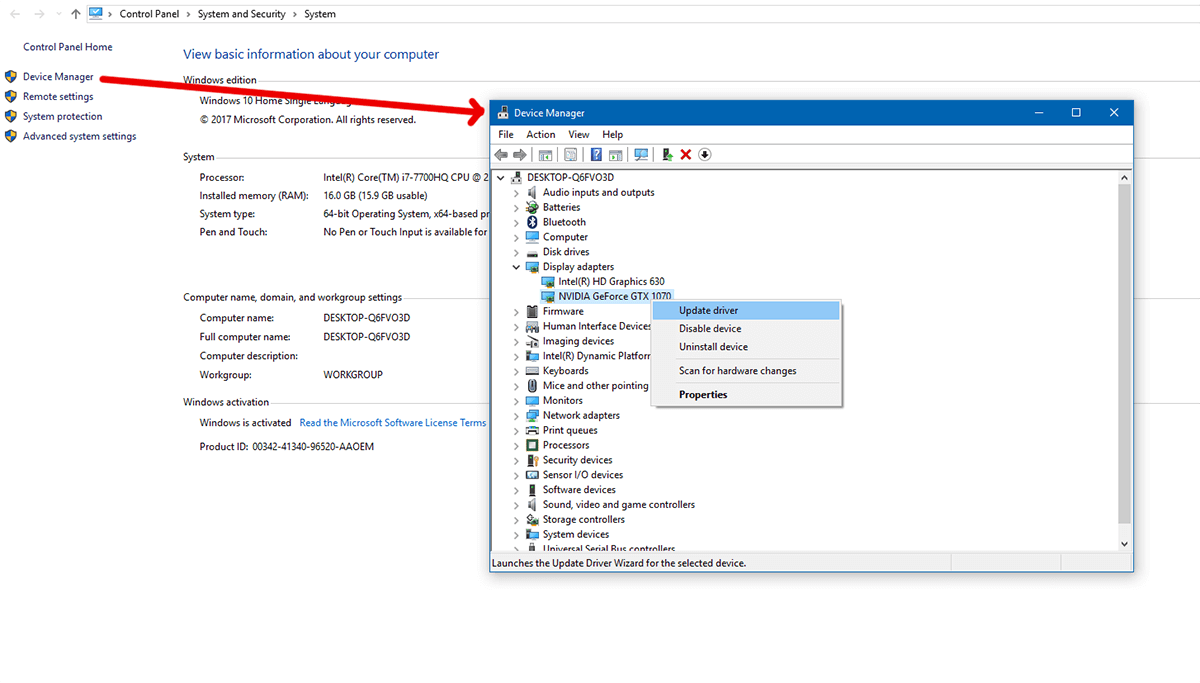Open the Properties sheet toolbar icon
Viewport: 1200px width, 683px height.
(570, 154)
